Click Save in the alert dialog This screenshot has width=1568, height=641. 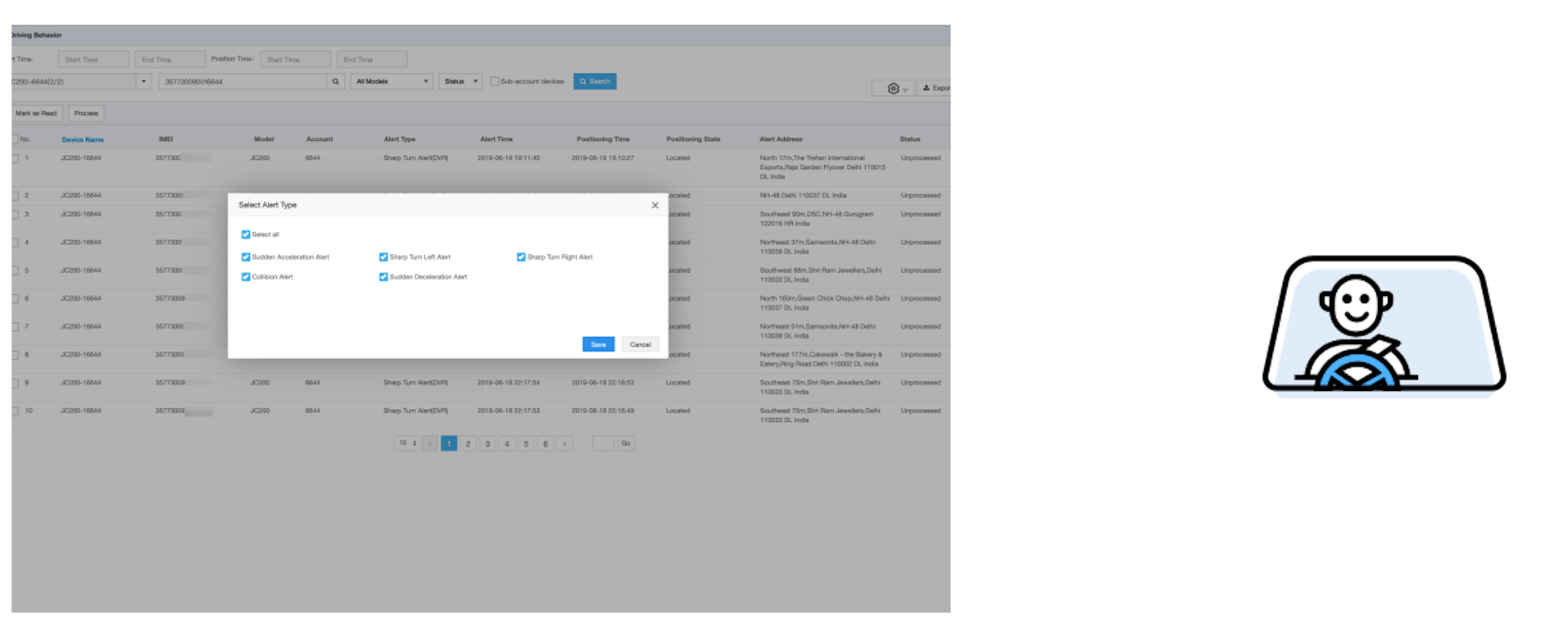point(598,344)
